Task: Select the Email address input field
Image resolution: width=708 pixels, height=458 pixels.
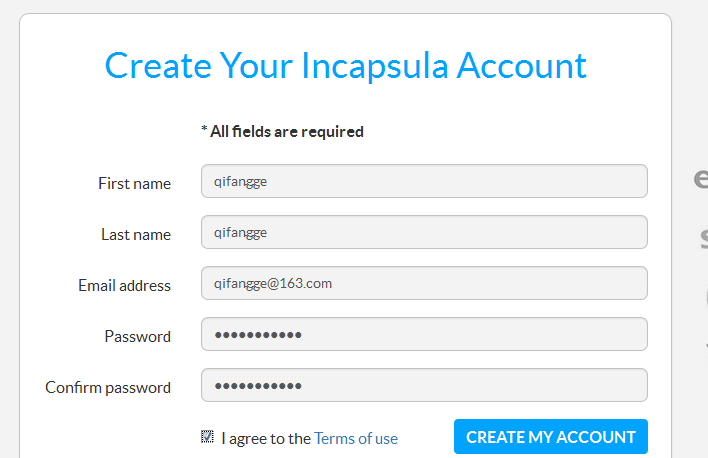Action: (x=424, y=283)
